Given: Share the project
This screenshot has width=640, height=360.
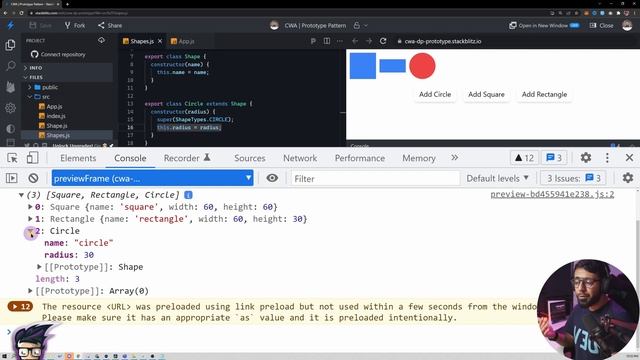Looking at the screenshot, I should (x=110, y=25).
